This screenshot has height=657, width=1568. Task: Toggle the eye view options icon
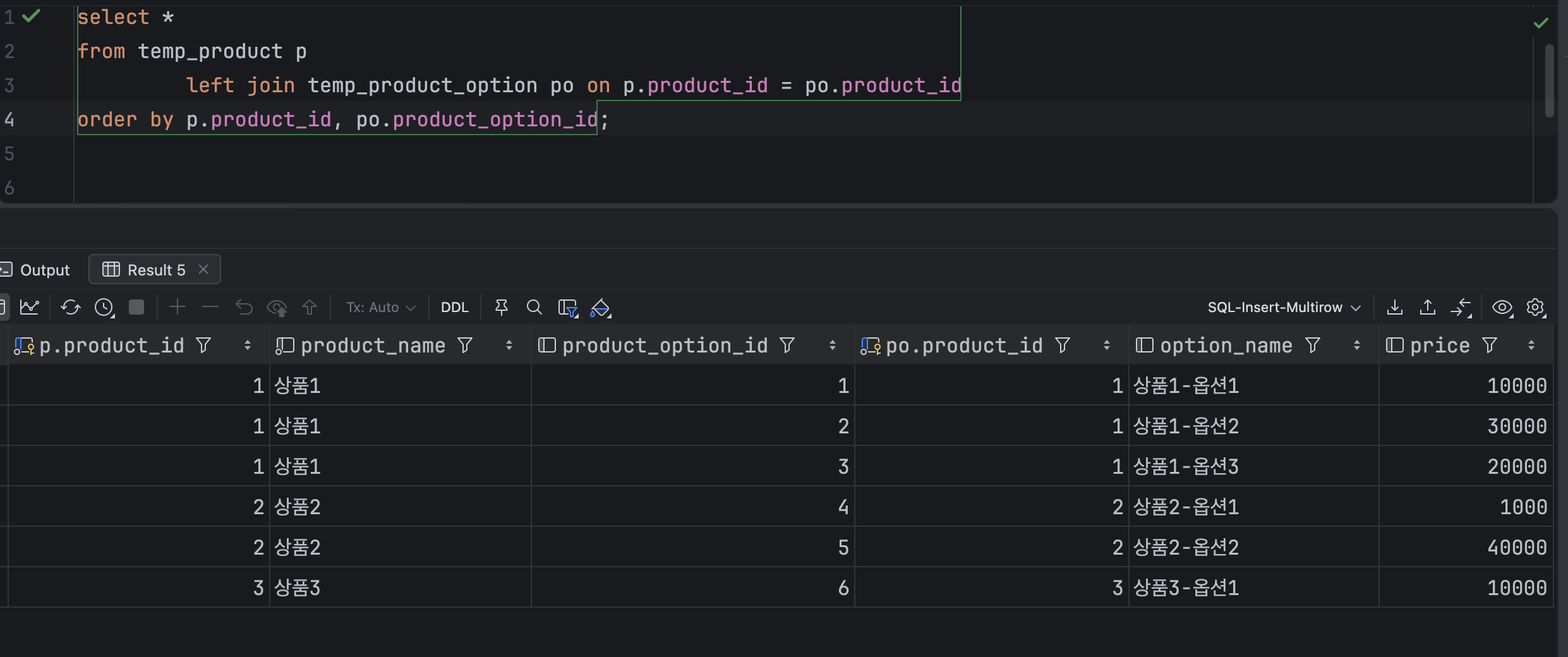[x=1502, y=308]
